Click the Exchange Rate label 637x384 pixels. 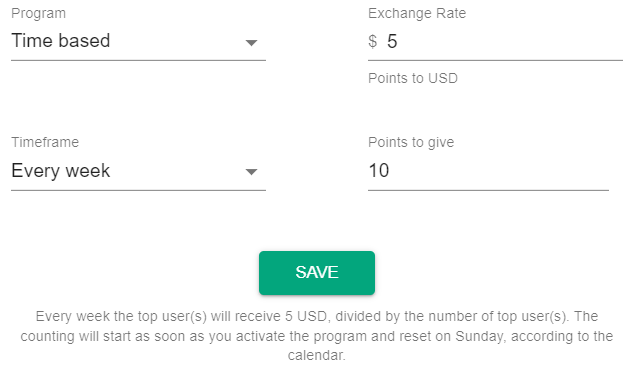pyautogui.click(x=417, y=13)
